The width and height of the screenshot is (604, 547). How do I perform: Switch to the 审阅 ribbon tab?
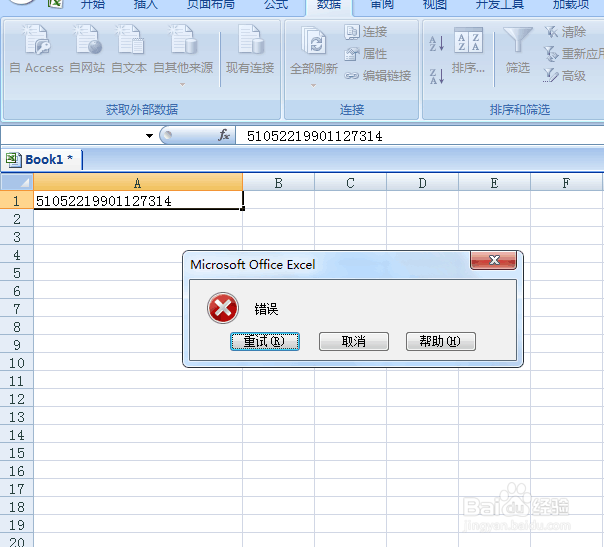coord(382,5)
